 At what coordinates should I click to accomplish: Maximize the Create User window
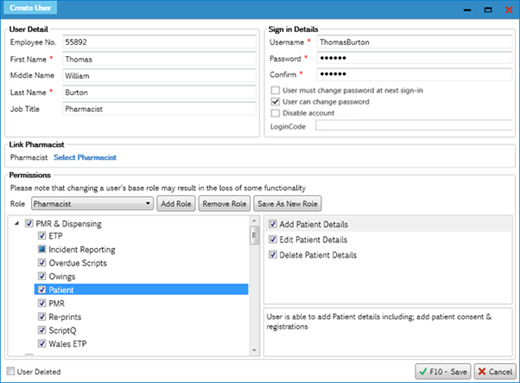click(488, 10)
